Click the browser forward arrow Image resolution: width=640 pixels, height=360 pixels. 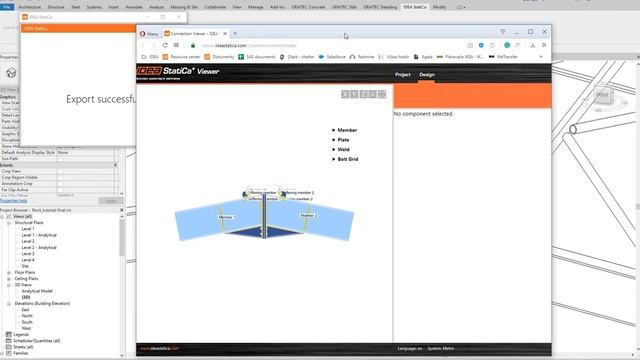154,45
